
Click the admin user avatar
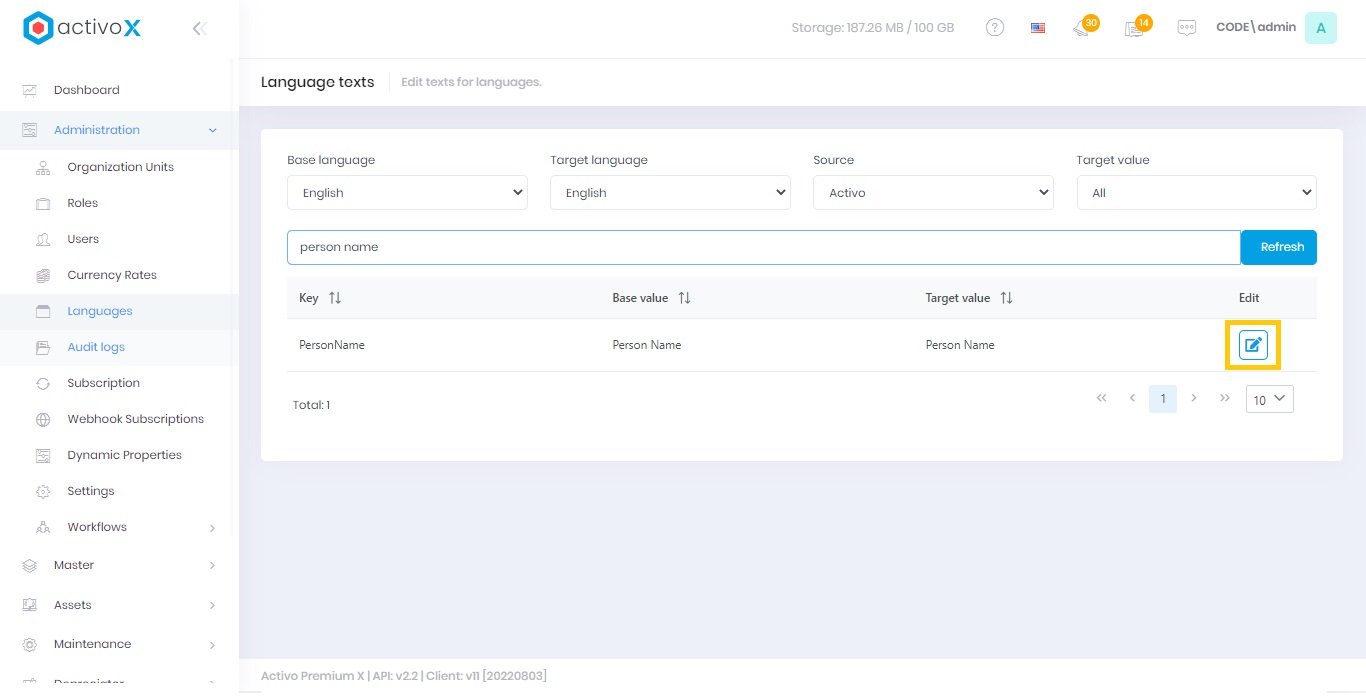click(1320, 28)
